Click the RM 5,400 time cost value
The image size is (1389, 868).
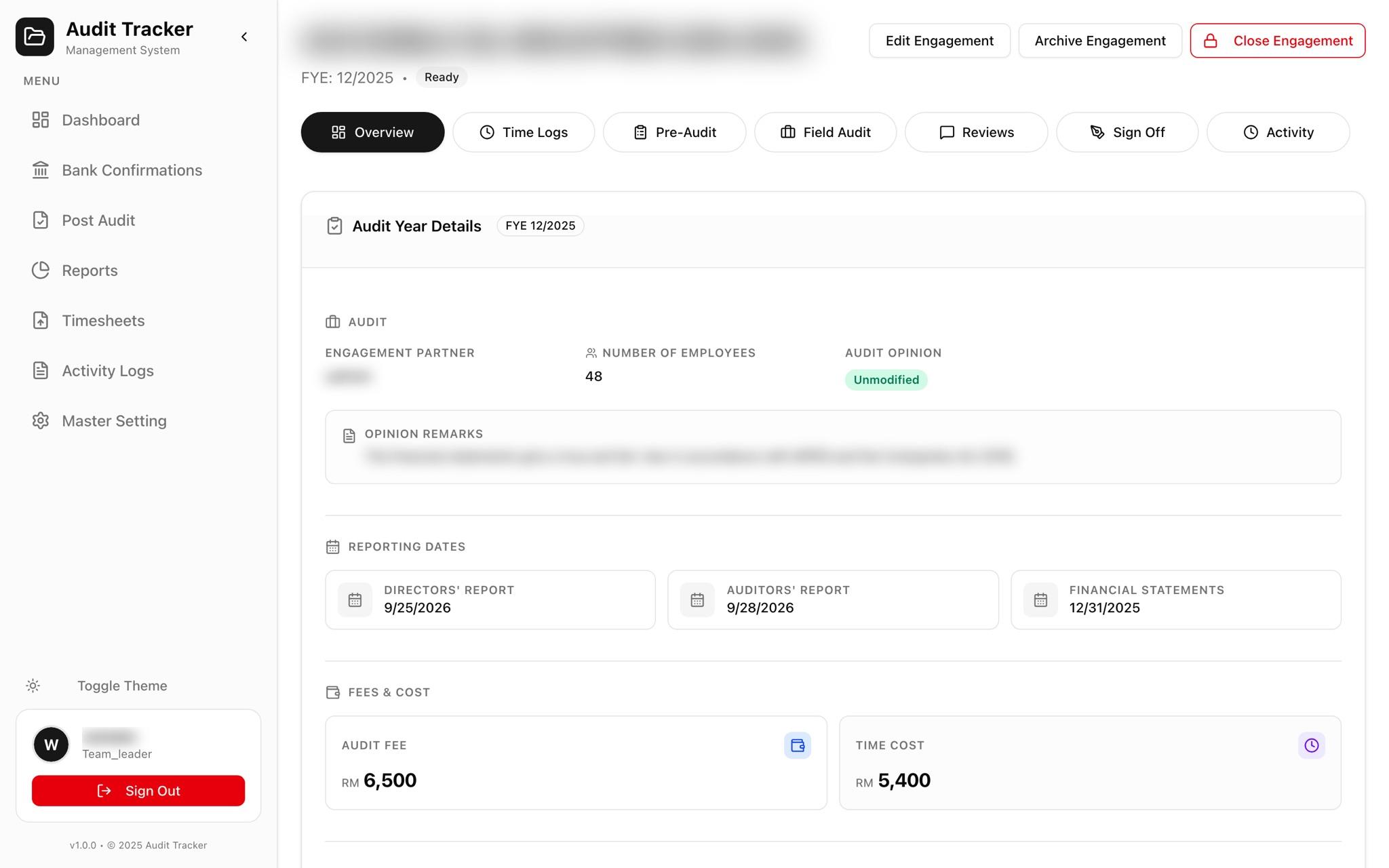(893, 781)
